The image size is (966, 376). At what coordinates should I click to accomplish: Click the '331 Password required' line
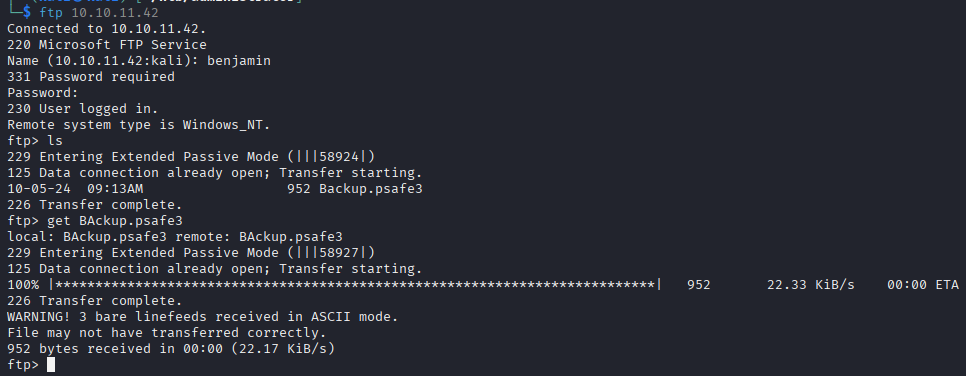(91, 77)
